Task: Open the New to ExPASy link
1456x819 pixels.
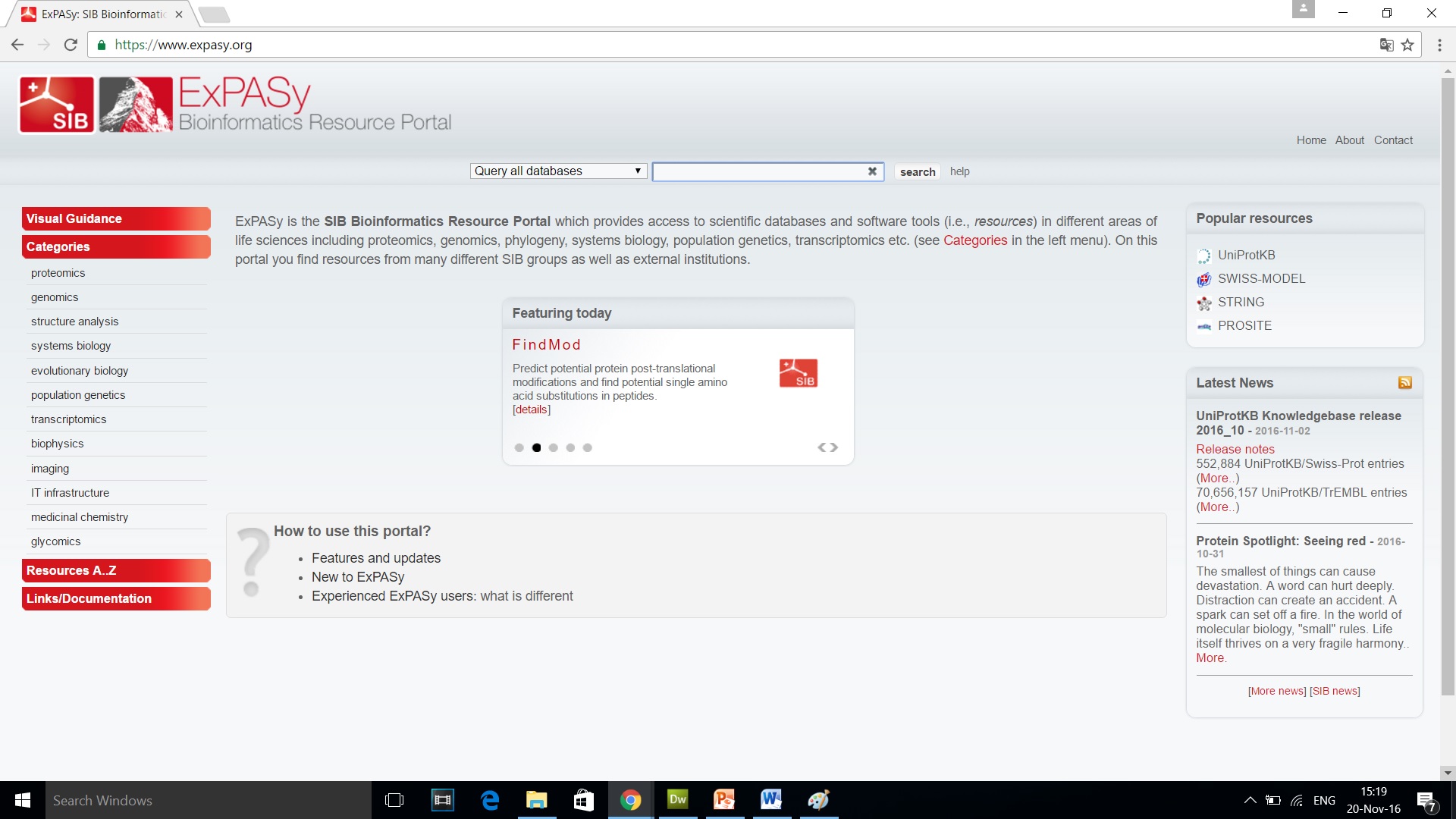Action: click(x=358, y=577)
